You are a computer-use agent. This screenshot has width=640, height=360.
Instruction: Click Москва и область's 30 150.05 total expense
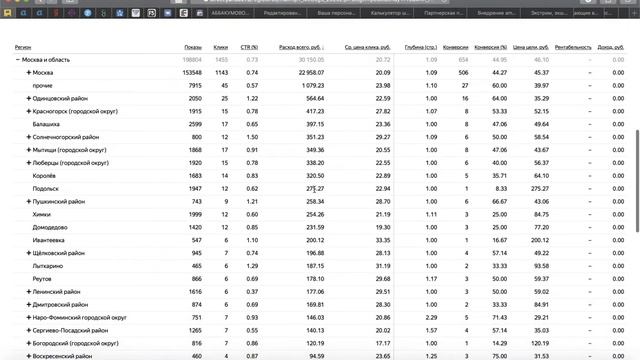click(x=311, y=60)
